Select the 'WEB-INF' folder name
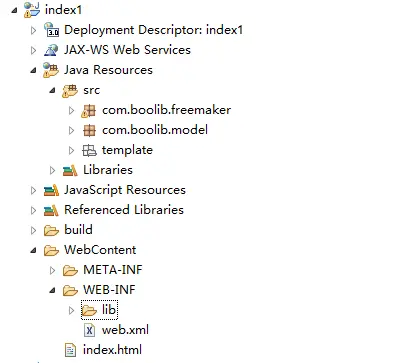This screenshot has width=408, height=363. (109, 290)
